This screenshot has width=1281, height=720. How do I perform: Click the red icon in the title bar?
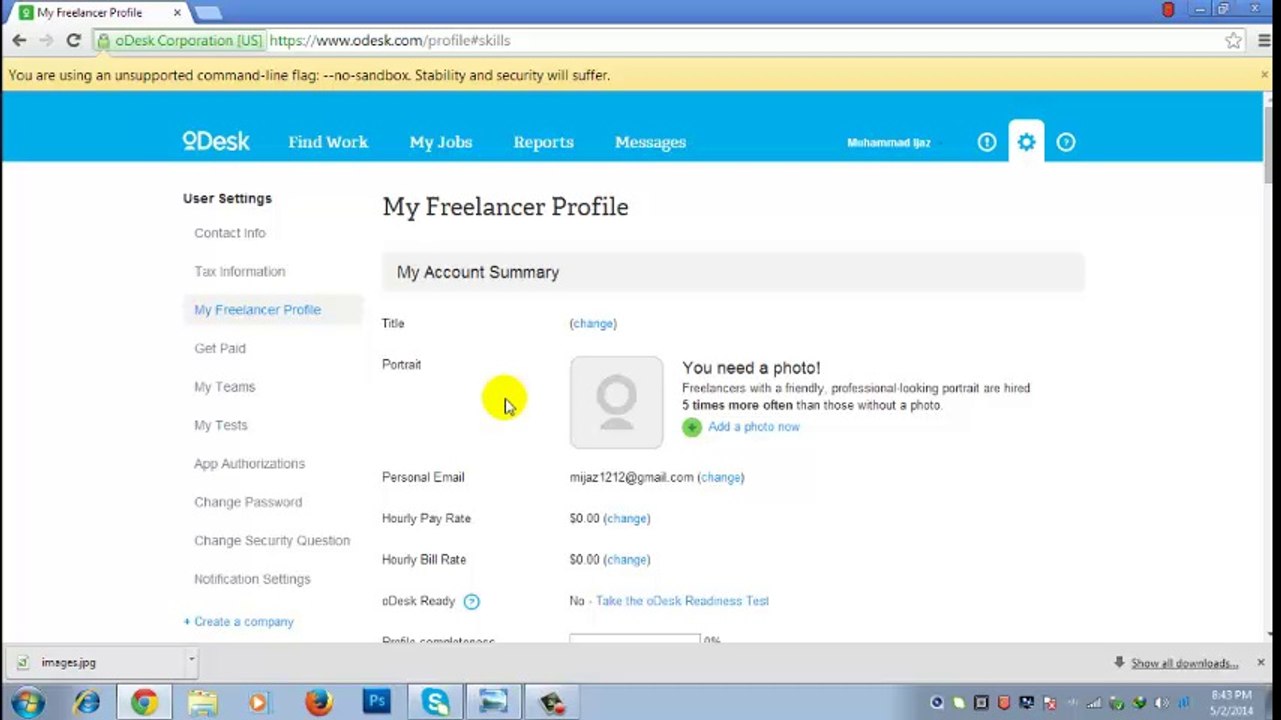coord(1168,10)
